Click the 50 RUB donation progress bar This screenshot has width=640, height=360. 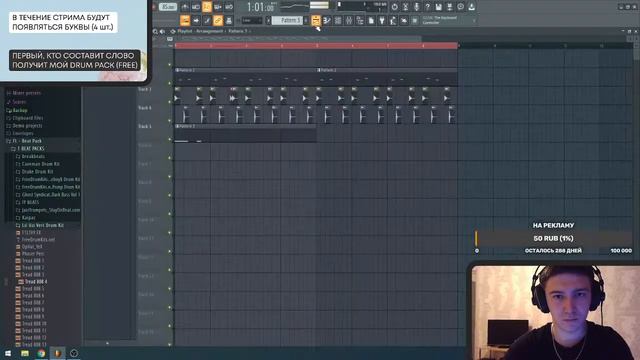pyautogui.click(x=553, y=238)
